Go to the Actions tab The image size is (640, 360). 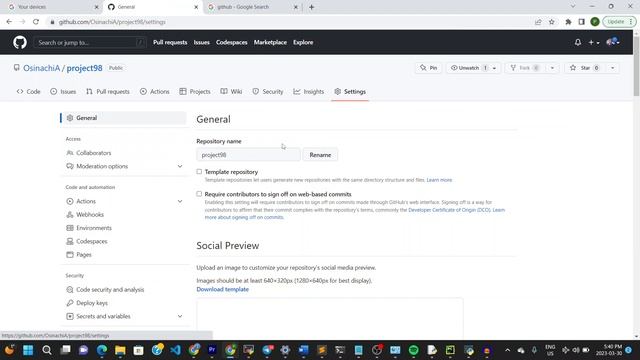click(154, 91)
